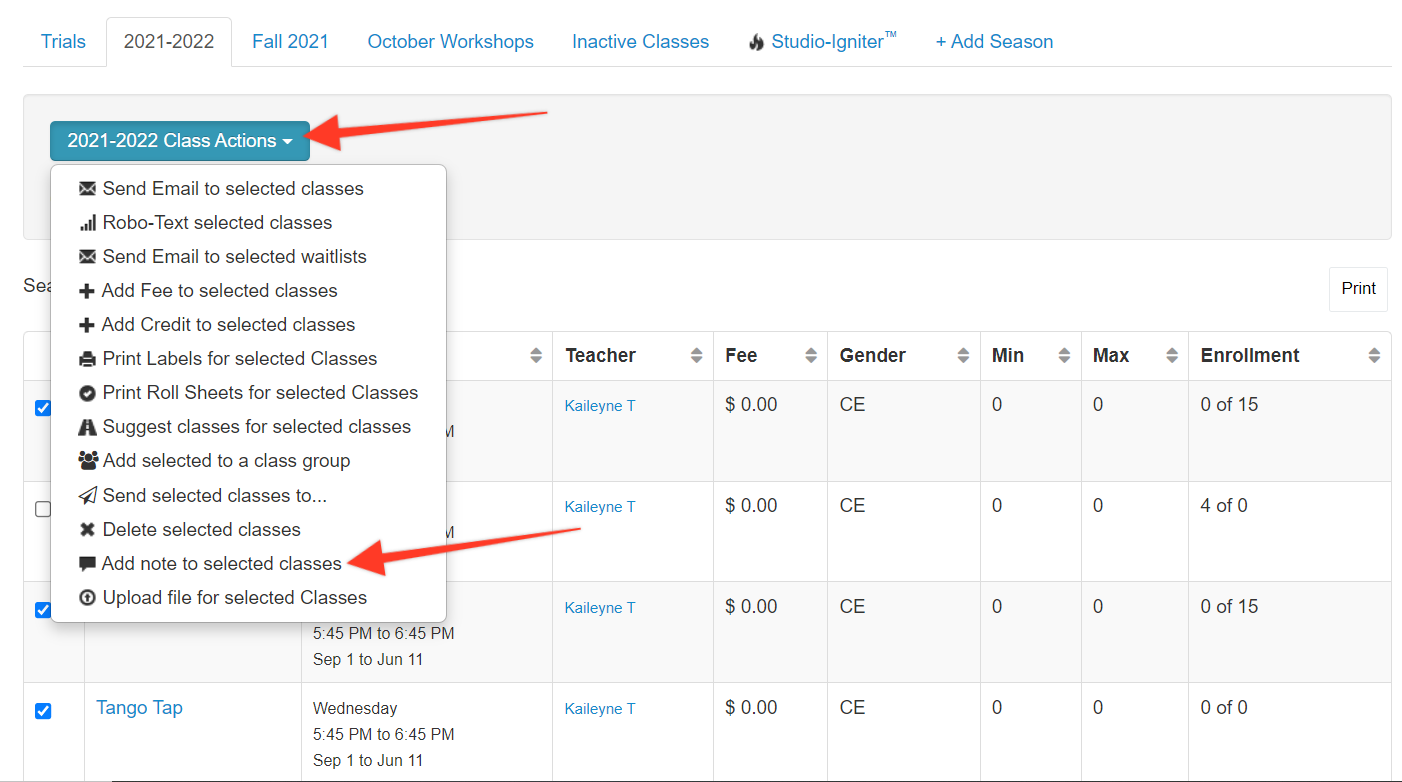Image resolution: width=1402 pixels, height=782 pixels.
Task: Sort by the Max column
Action: tap(1135, 356)
